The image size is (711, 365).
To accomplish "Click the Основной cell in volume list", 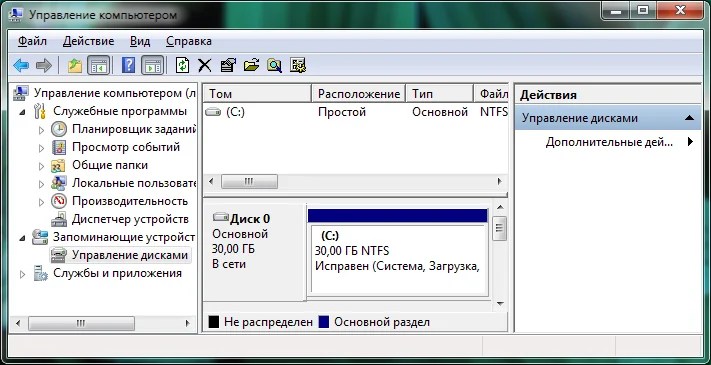I will tap(440, 112).
